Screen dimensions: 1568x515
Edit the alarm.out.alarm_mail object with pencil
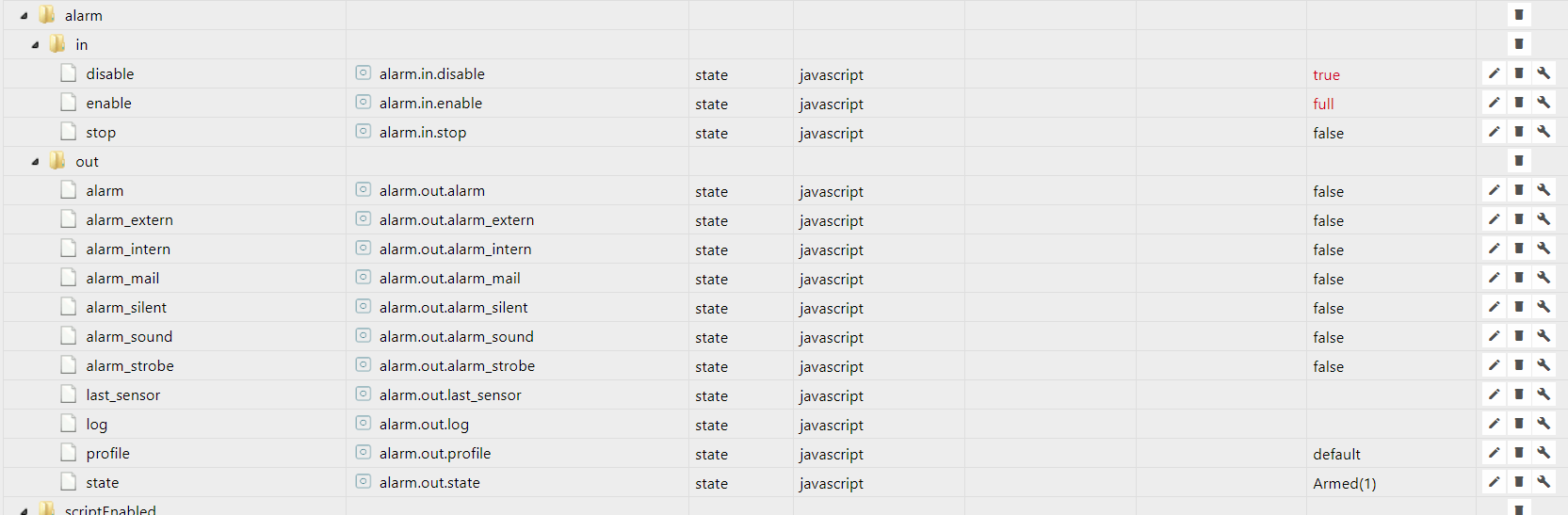point(1494,278)
